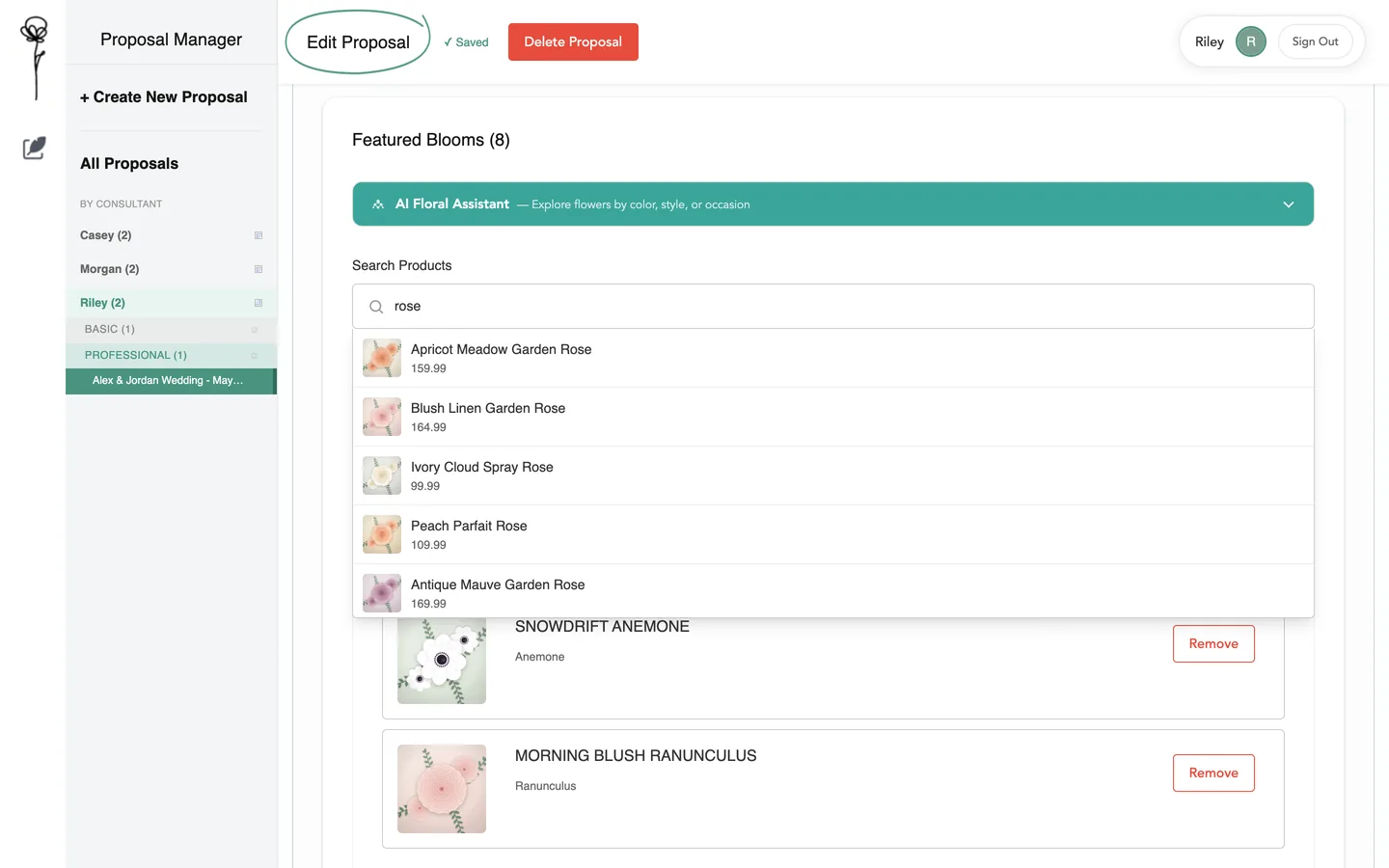This screenshot has width=1389, height=868.
Task: Toggle Riley consultant group icon
Action: click(259, 303)
